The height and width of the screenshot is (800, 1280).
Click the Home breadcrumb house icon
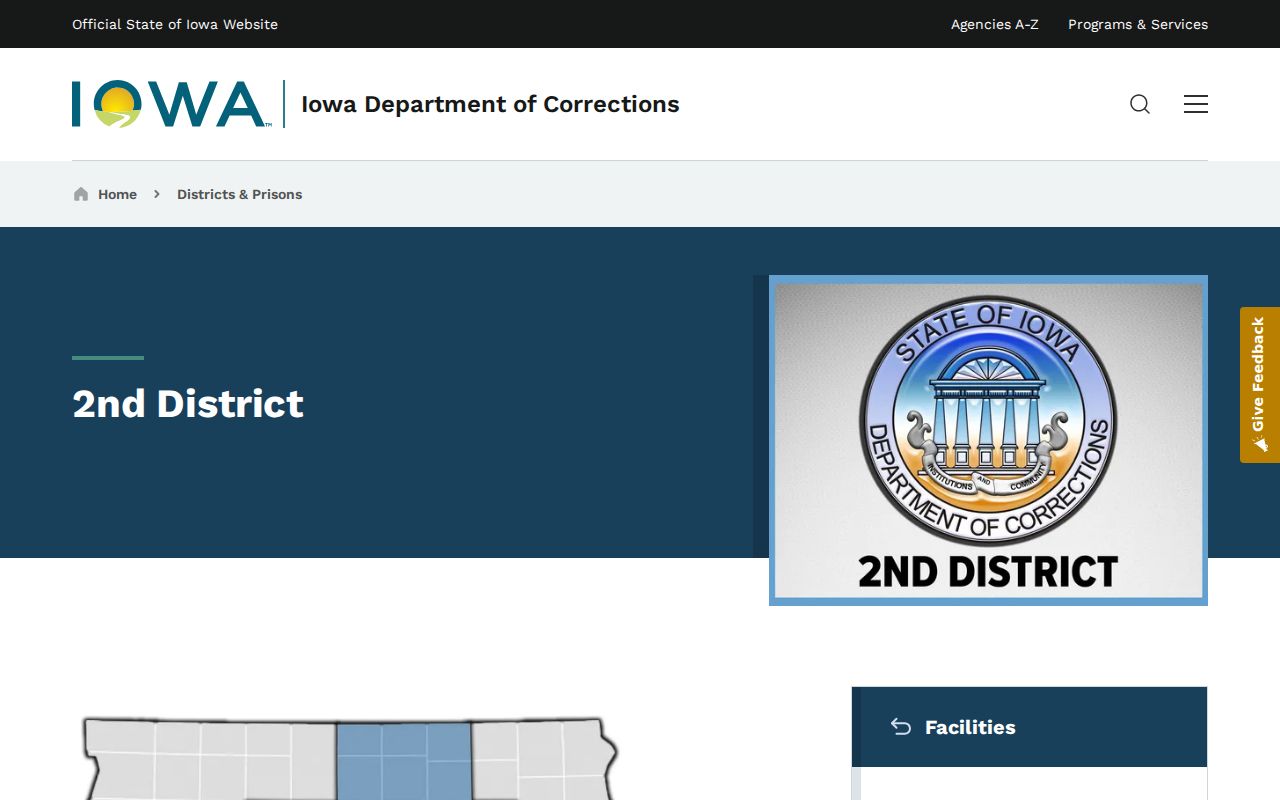[x=81, y=194]
